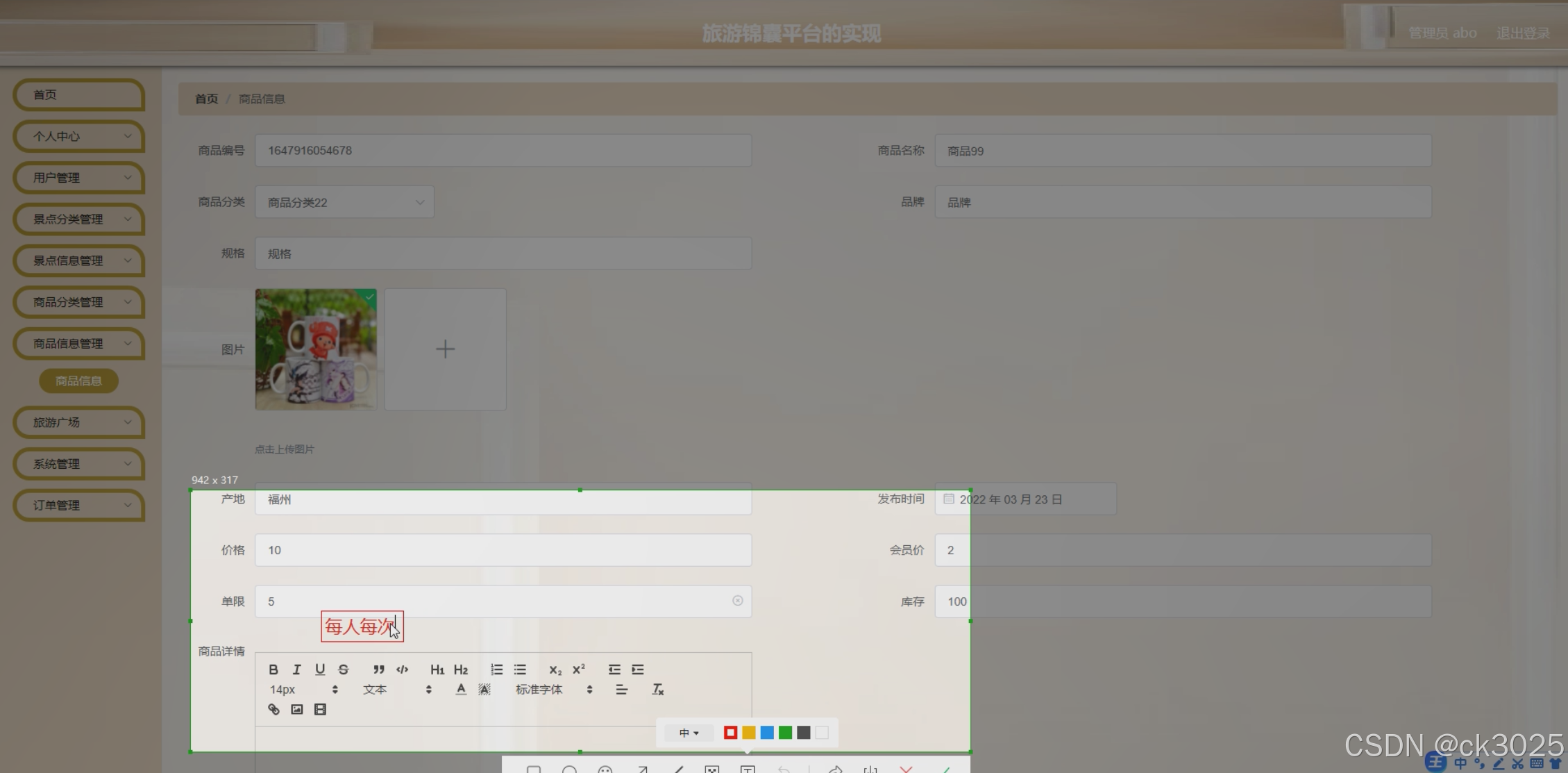Toggle underline formatting
The image size is (1568, 773).
pos(320,670)
